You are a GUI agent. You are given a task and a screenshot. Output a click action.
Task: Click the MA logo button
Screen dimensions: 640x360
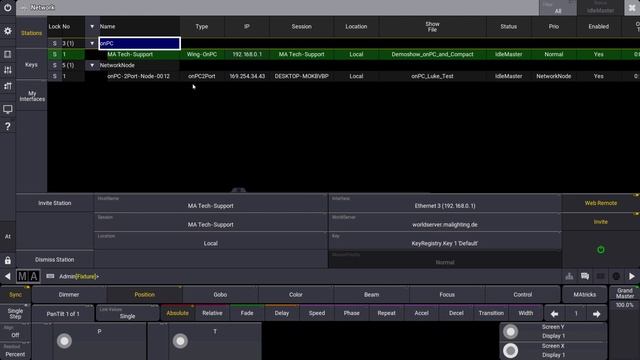28,276
